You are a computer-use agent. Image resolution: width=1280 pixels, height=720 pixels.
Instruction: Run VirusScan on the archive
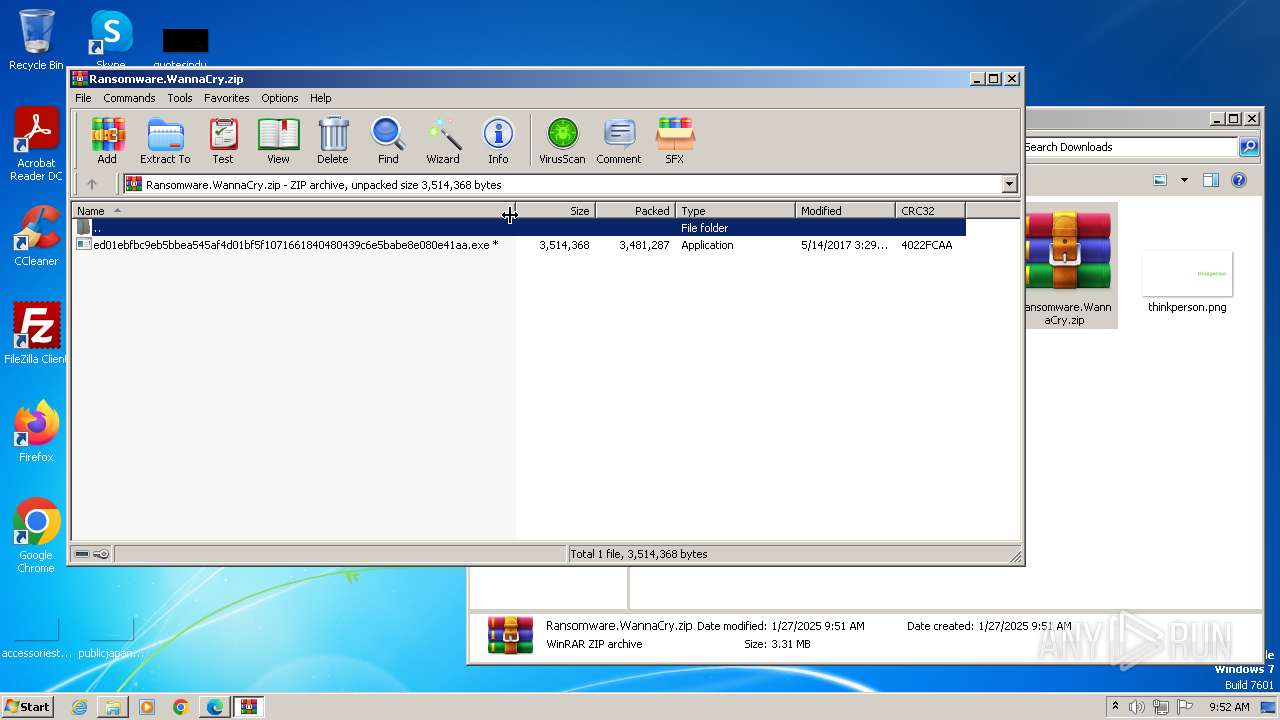[562, 140]
